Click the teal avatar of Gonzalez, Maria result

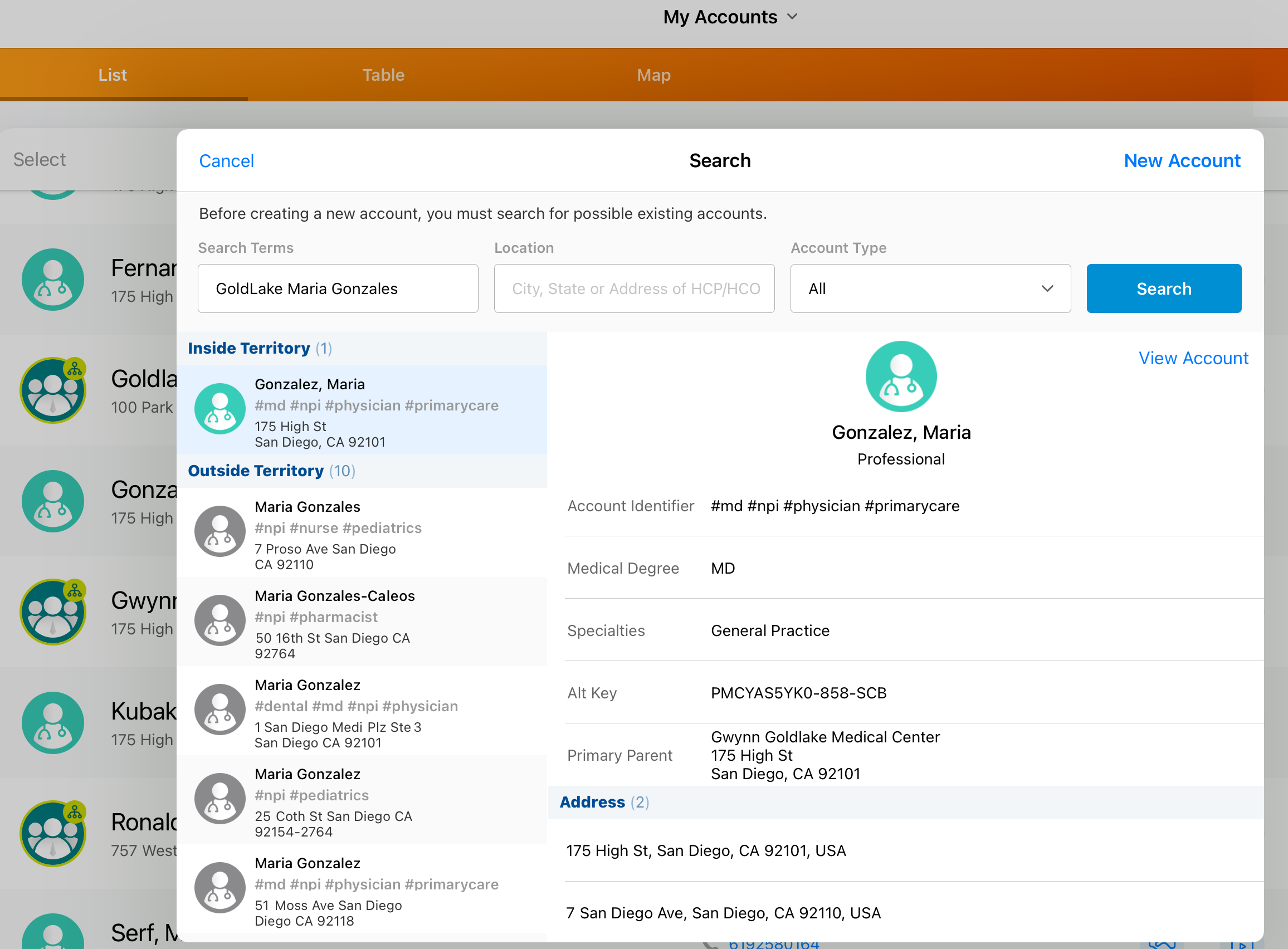pyautogui.click(x=220, y=408)
